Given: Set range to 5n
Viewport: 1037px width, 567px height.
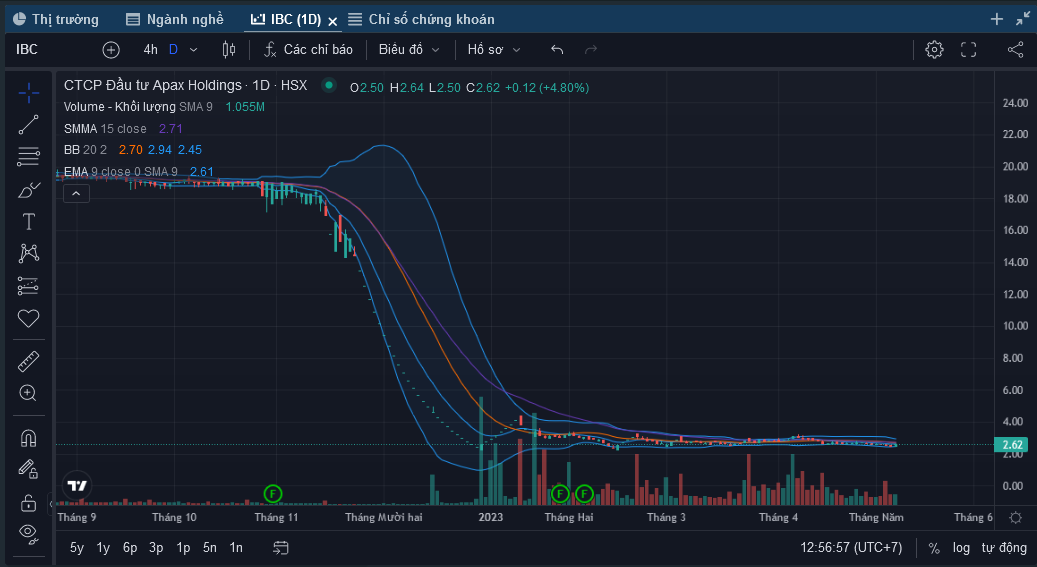Looking at the screenshot, I should pos(210,548).
